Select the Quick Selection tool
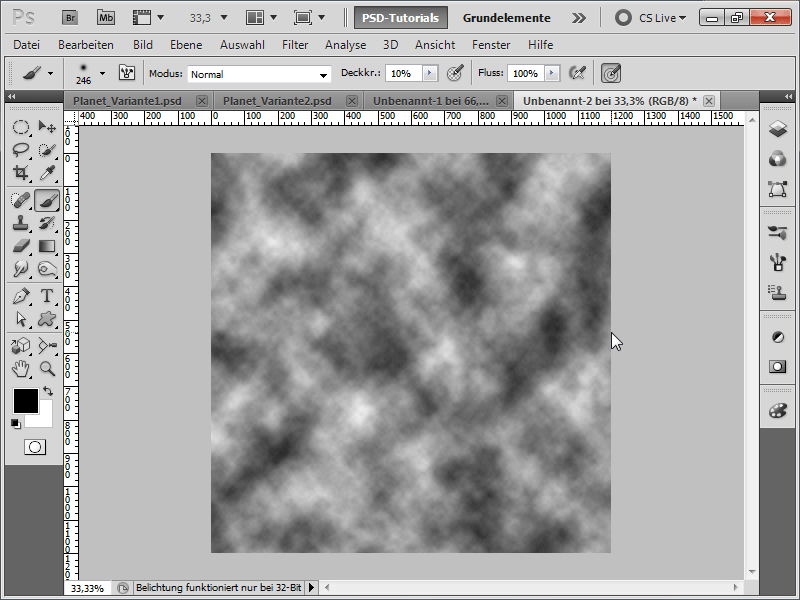Screen dimensions: 800x600 (x=47, y=149)
